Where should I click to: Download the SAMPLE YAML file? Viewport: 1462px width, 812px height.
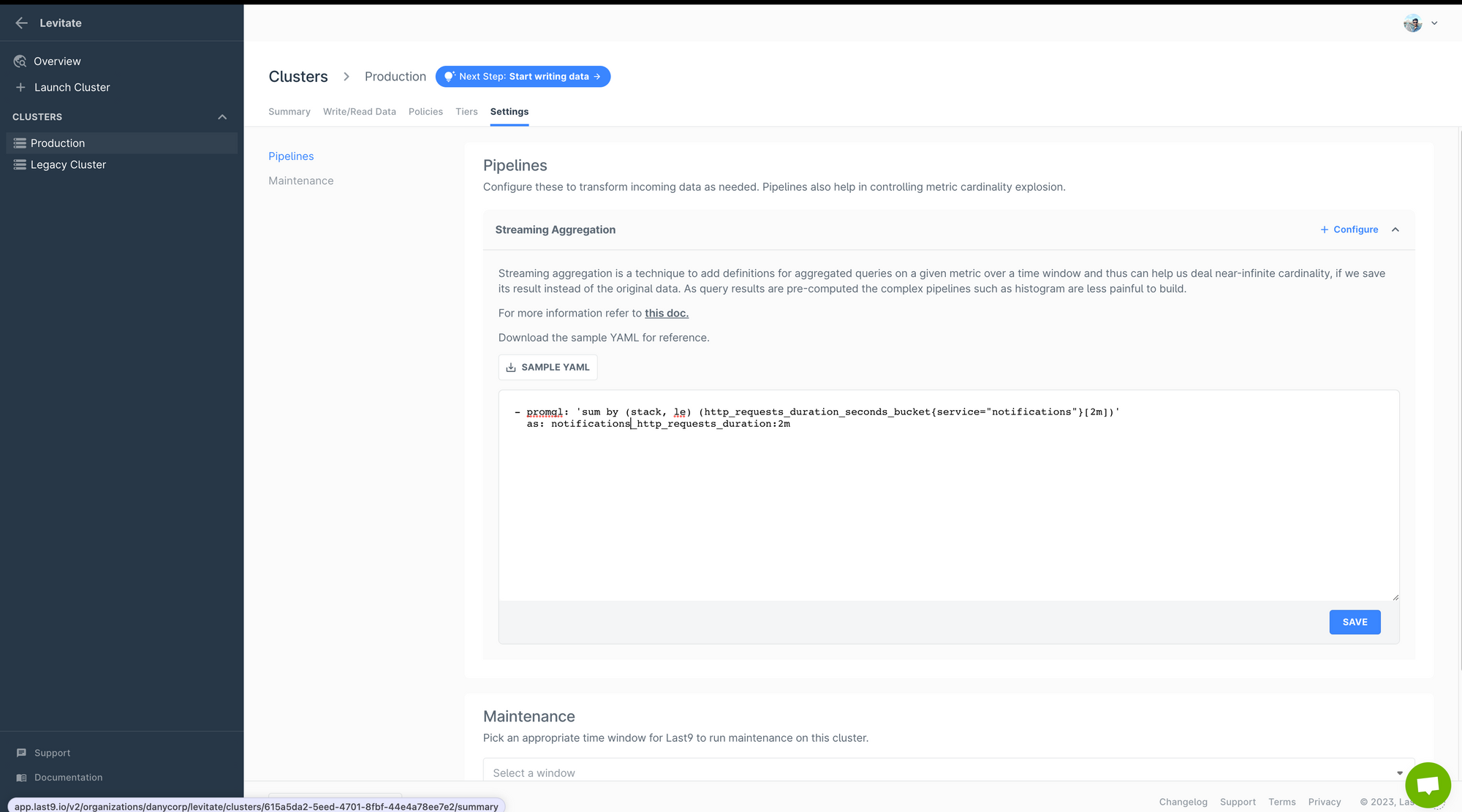(548, 368)
